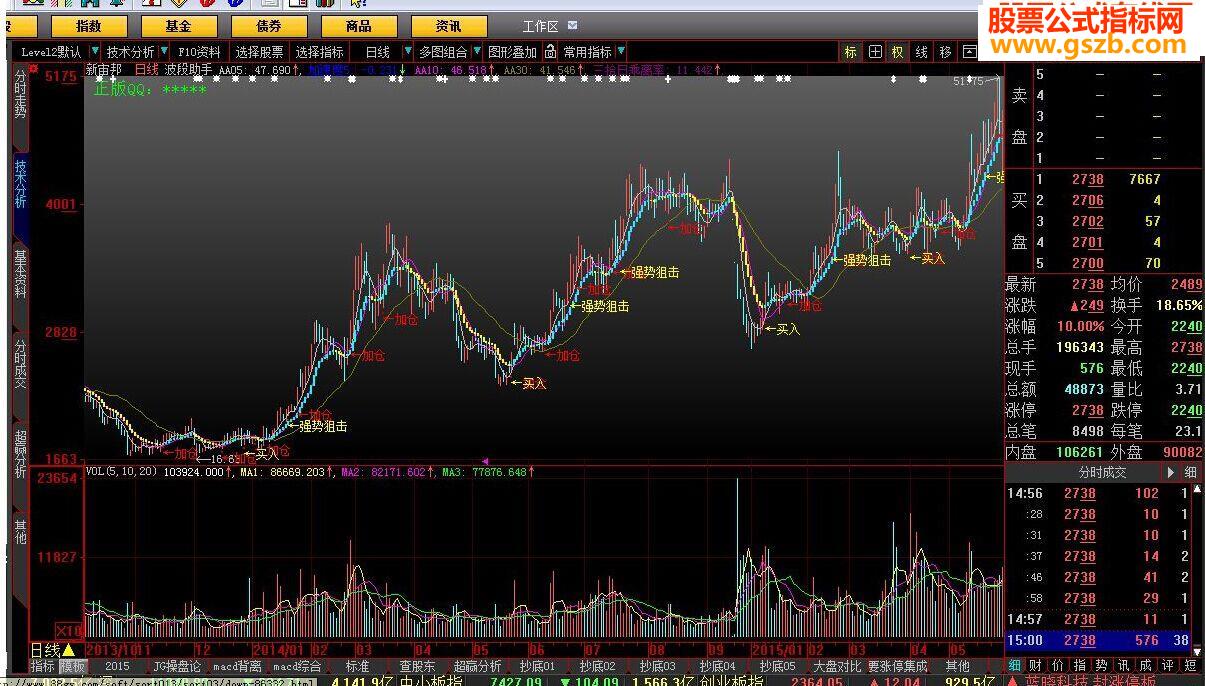Expand the 日线 period dropdown arrow

(408, 52)
